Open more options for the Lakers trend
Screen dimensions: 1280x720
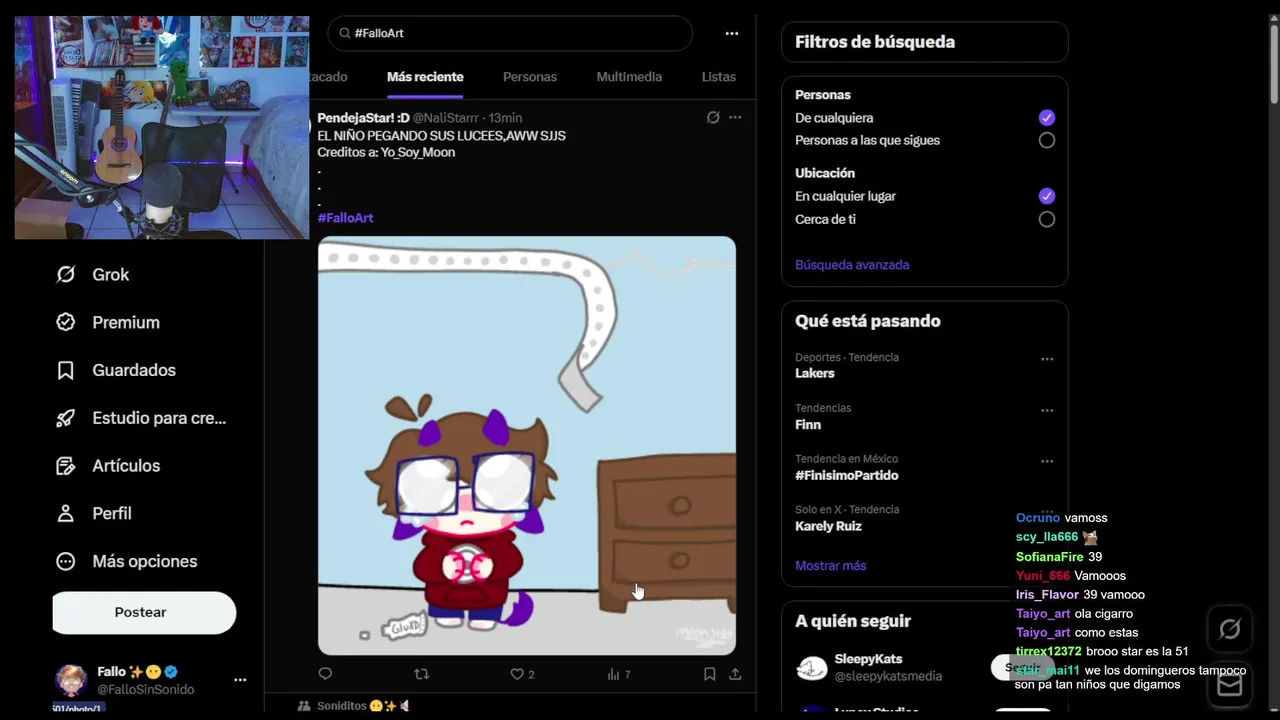1047,358
